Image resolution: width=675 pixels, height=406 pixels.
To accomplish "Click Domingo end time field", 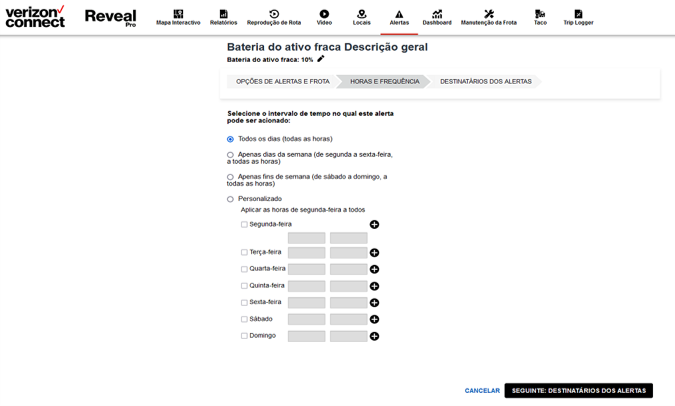I will pos(349,336).
